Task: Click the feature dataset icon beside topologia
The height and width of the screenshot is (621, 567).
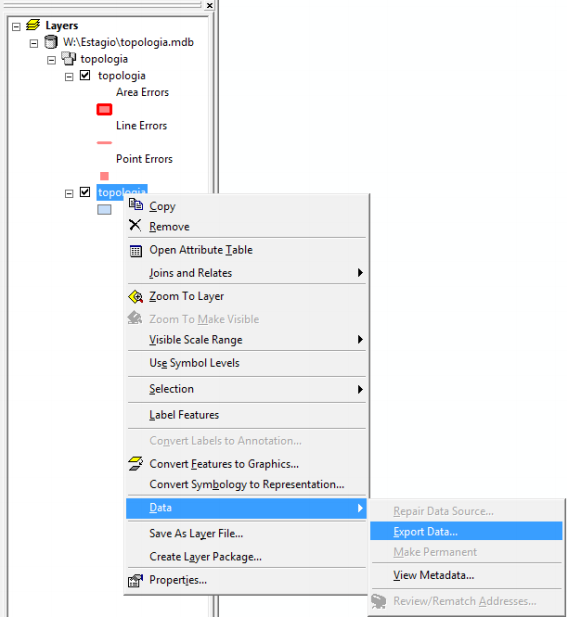Action: (x=68, y=59)
